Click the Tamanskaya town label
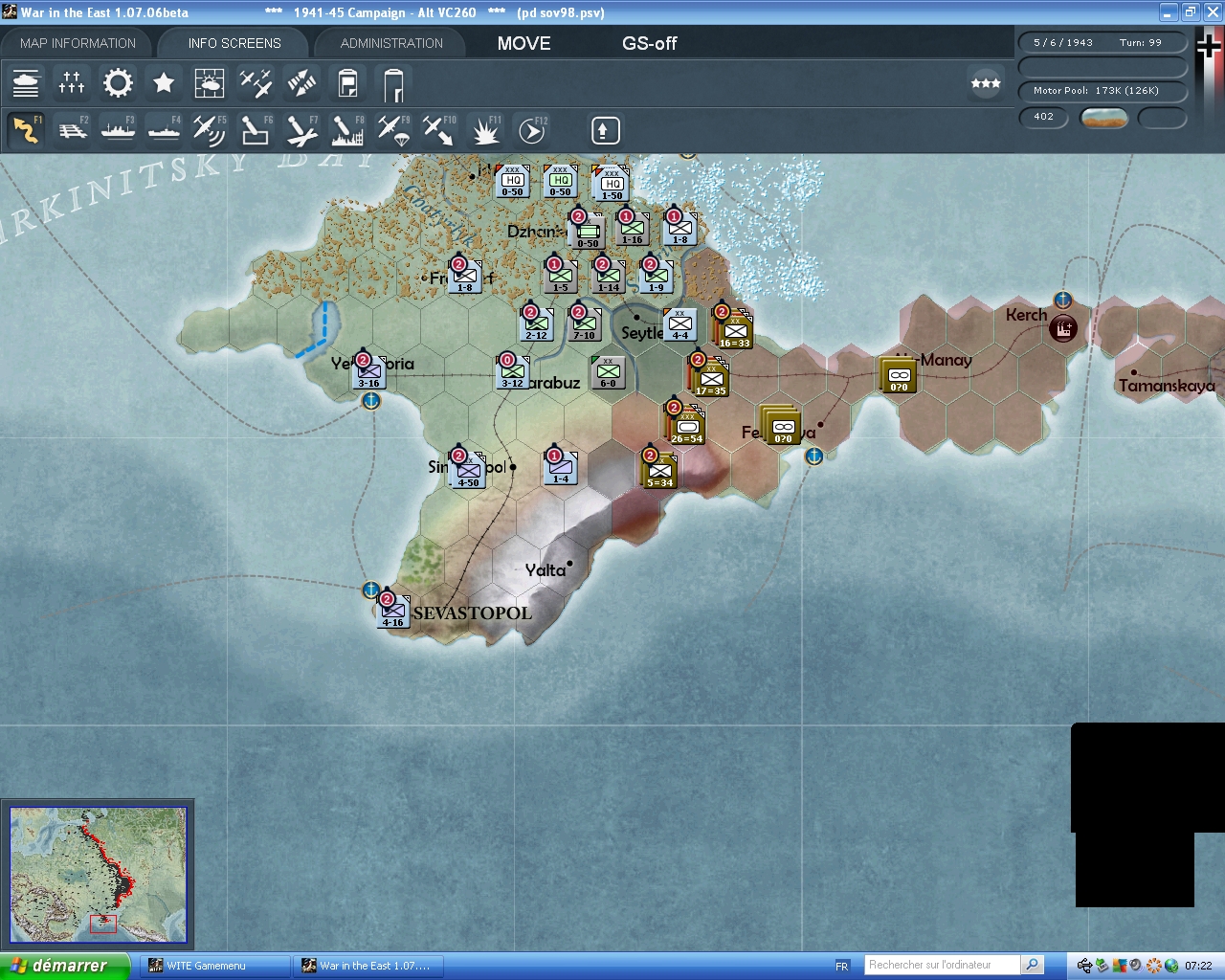The width and height of the screenshot is (1225, 980). [x=1167, y=386]
